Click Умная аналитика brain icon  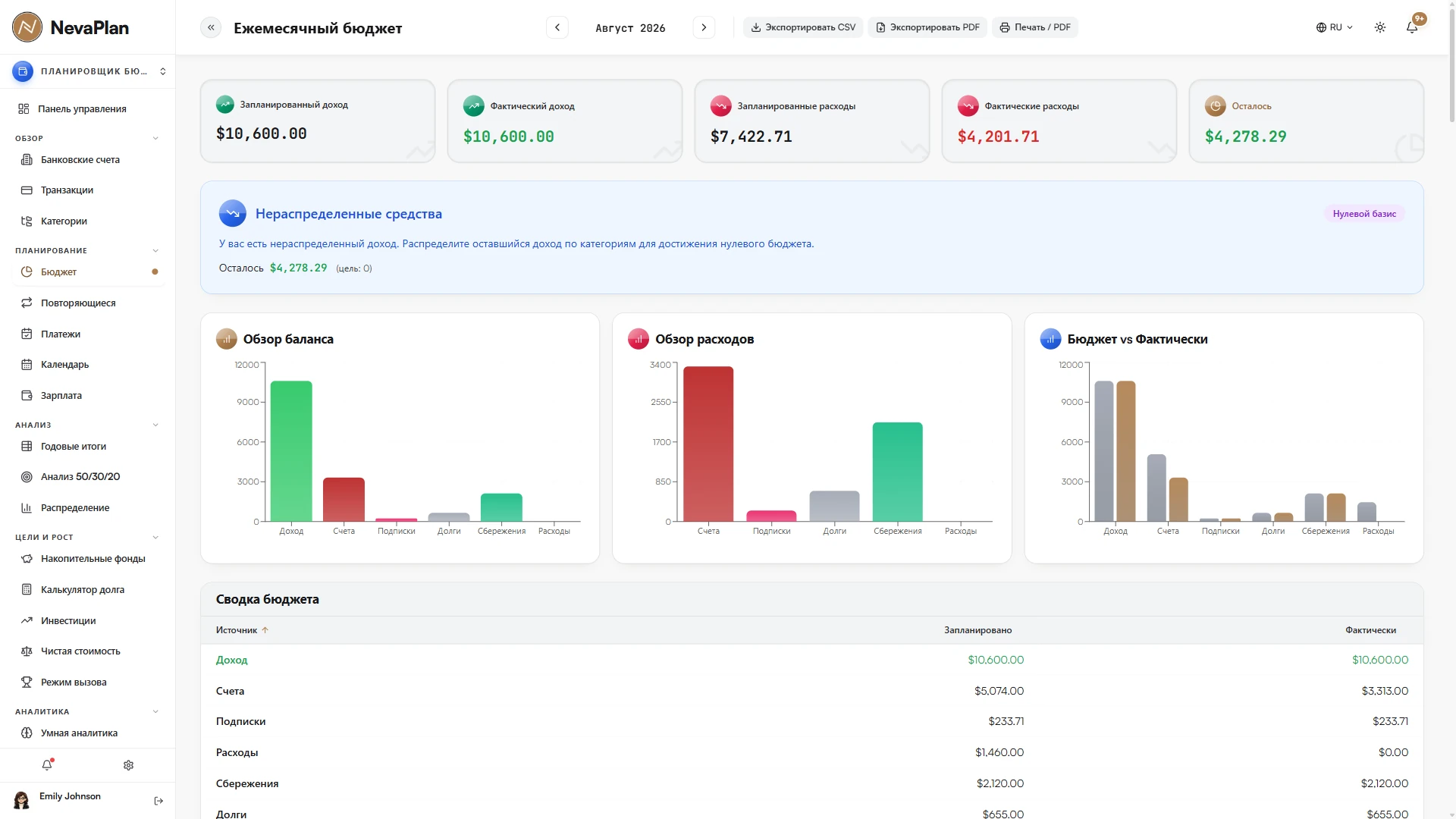(27, 733)
